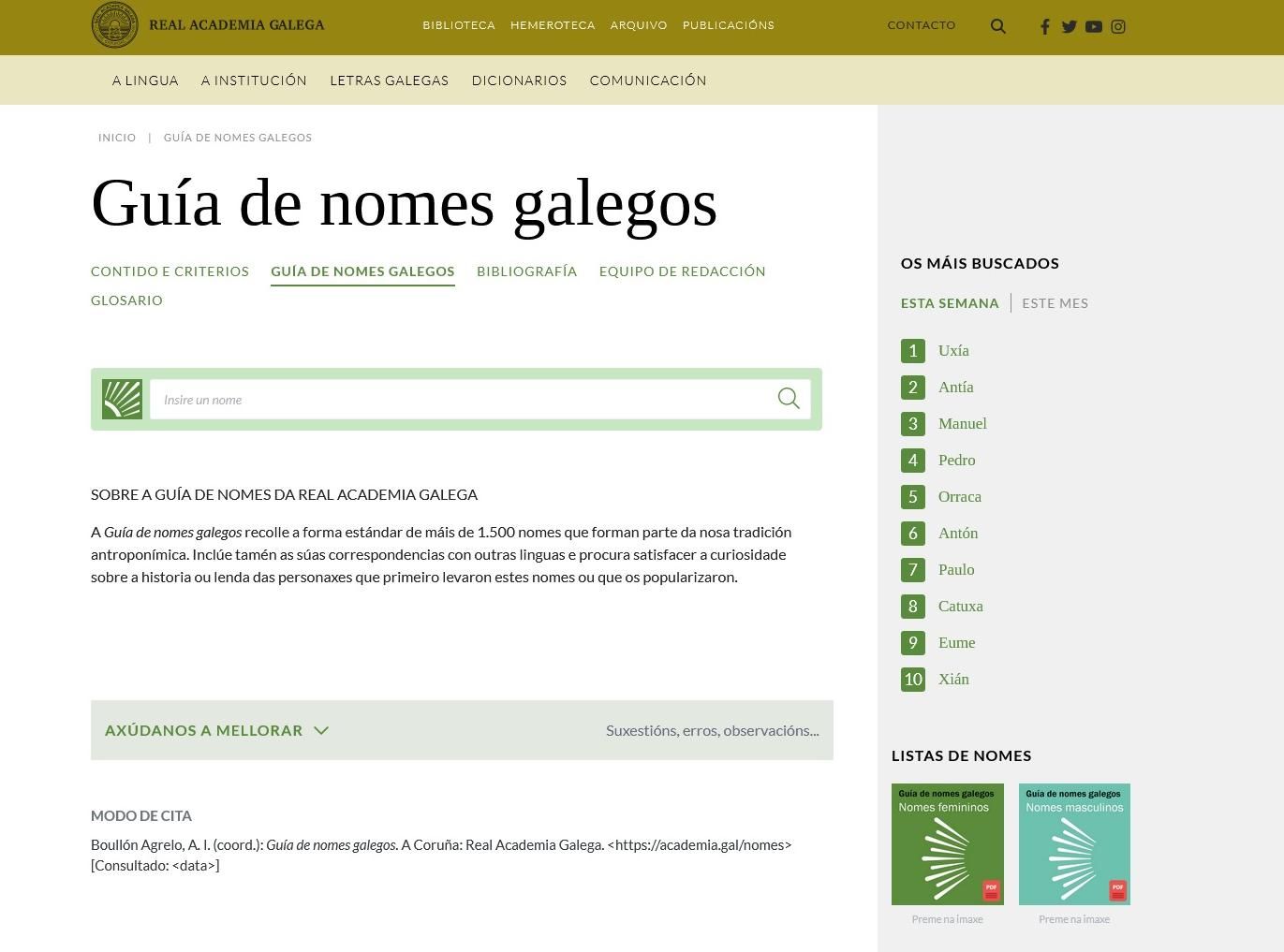Open the name Orraca
The width and height of the screenshot is (1284, 952).
[960, 497]
